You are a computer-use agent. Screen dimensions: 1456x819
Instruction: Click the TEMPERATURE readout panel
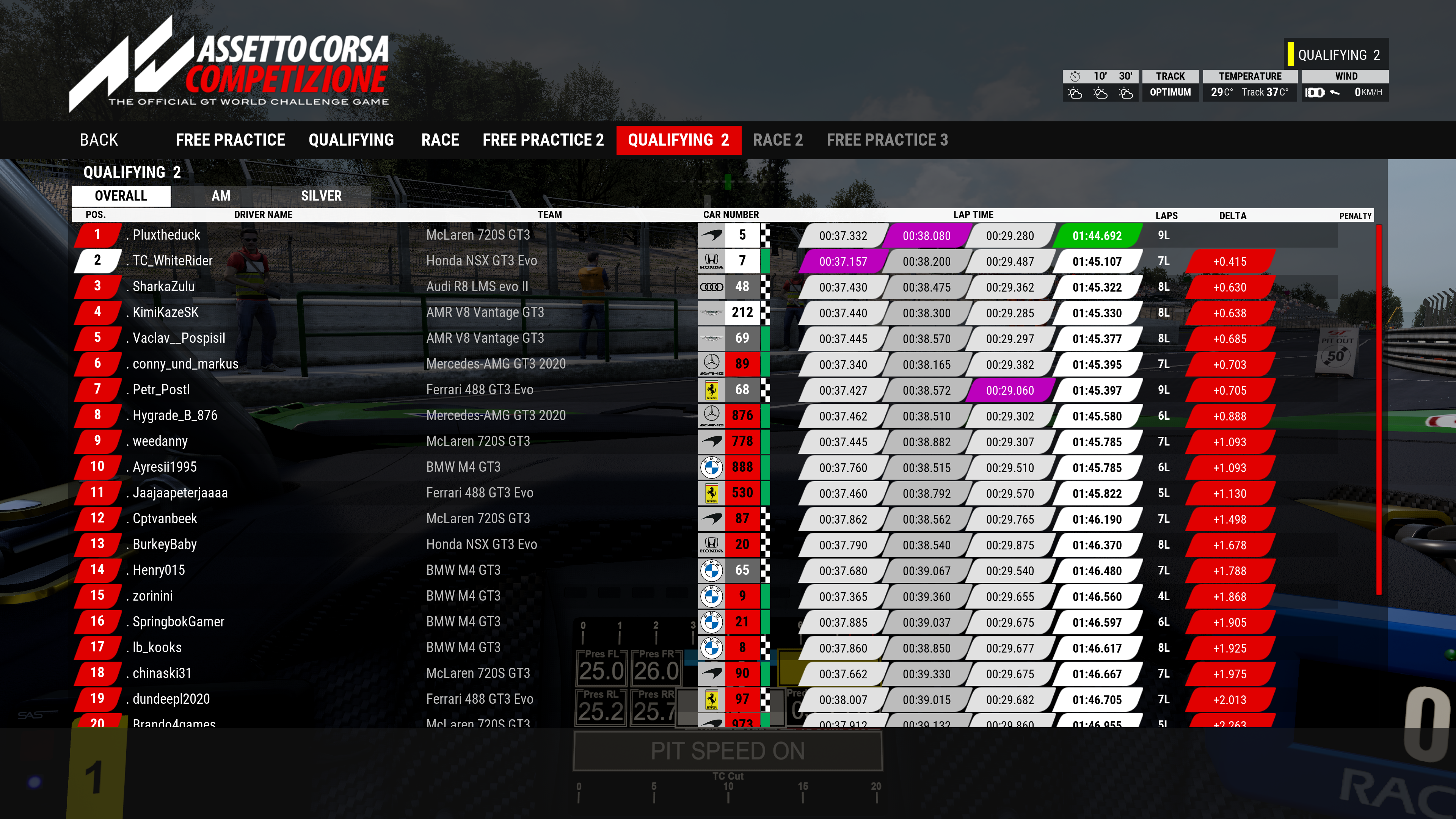pyautogui.click(x=1250, y=85)
